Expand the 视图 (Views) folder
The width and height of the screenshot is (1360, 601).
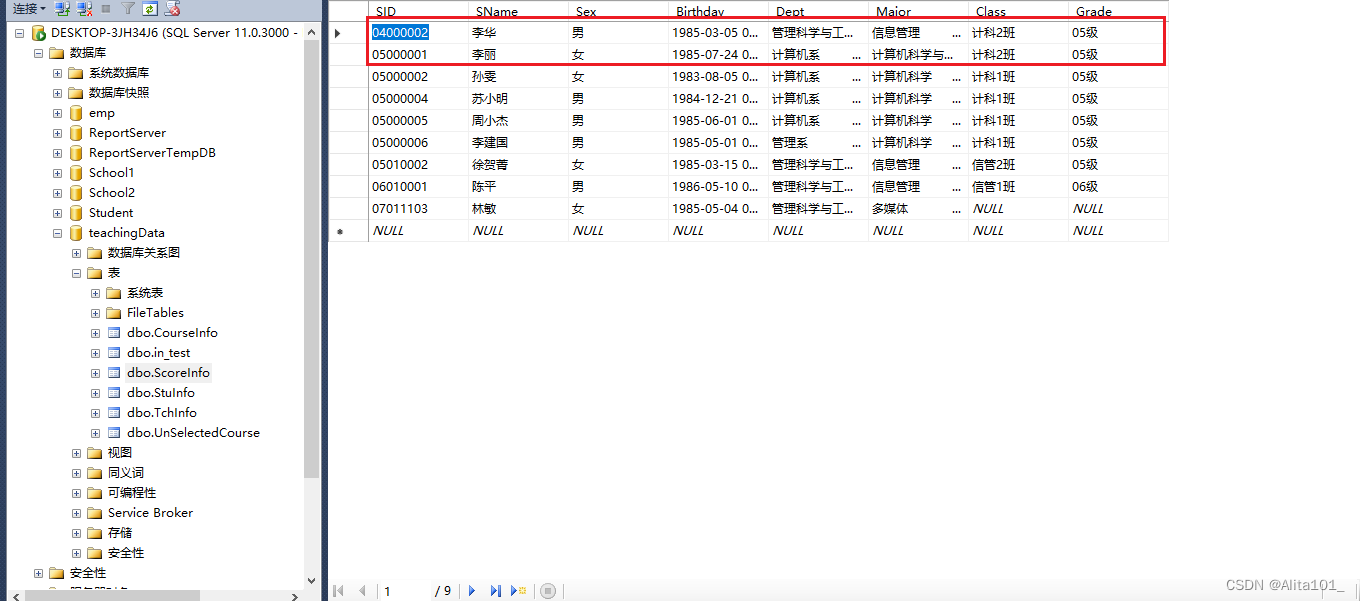(76, 452)
